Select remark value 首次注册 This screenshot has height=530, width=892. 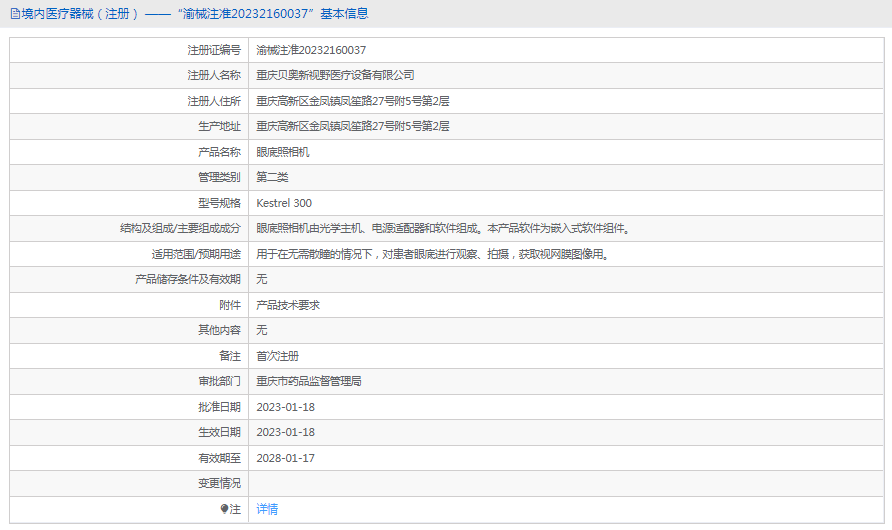click(x=277, y=356)
